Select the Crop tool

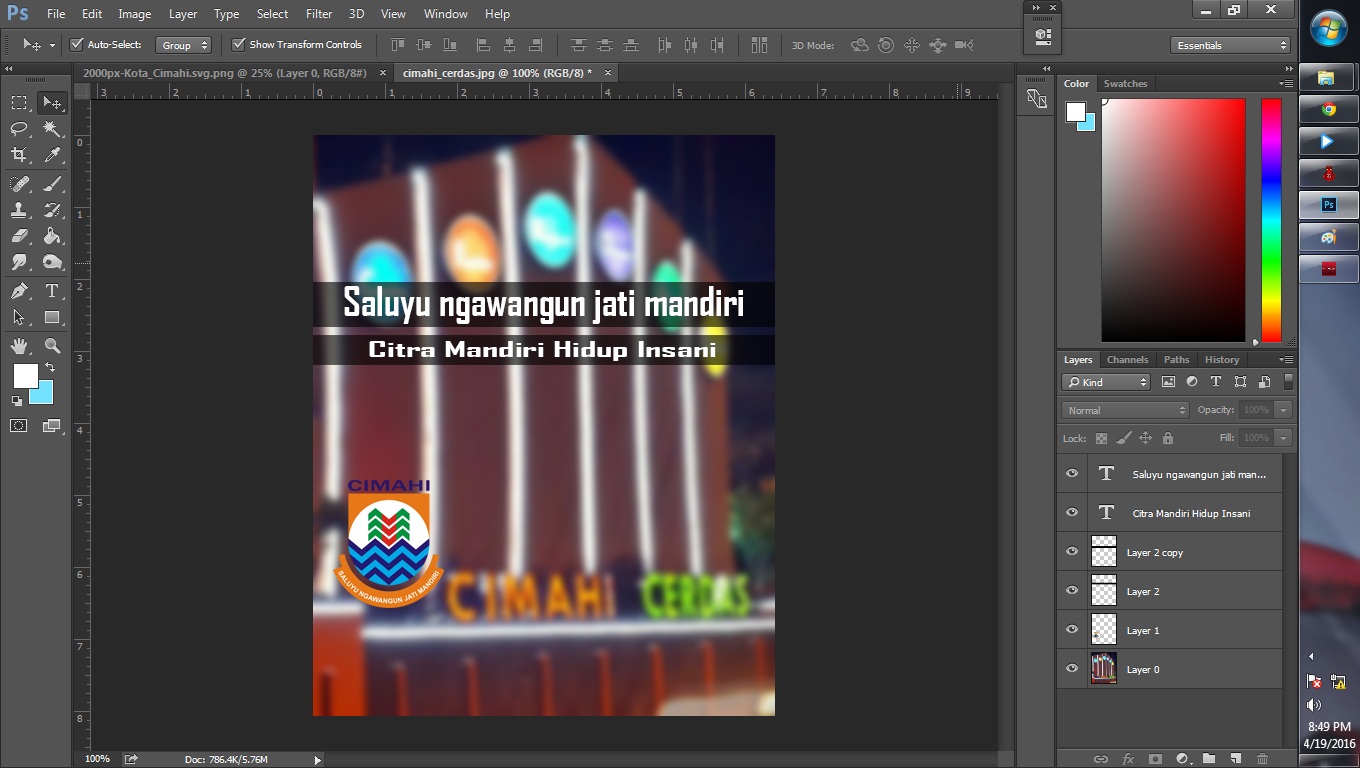(18, 155)
